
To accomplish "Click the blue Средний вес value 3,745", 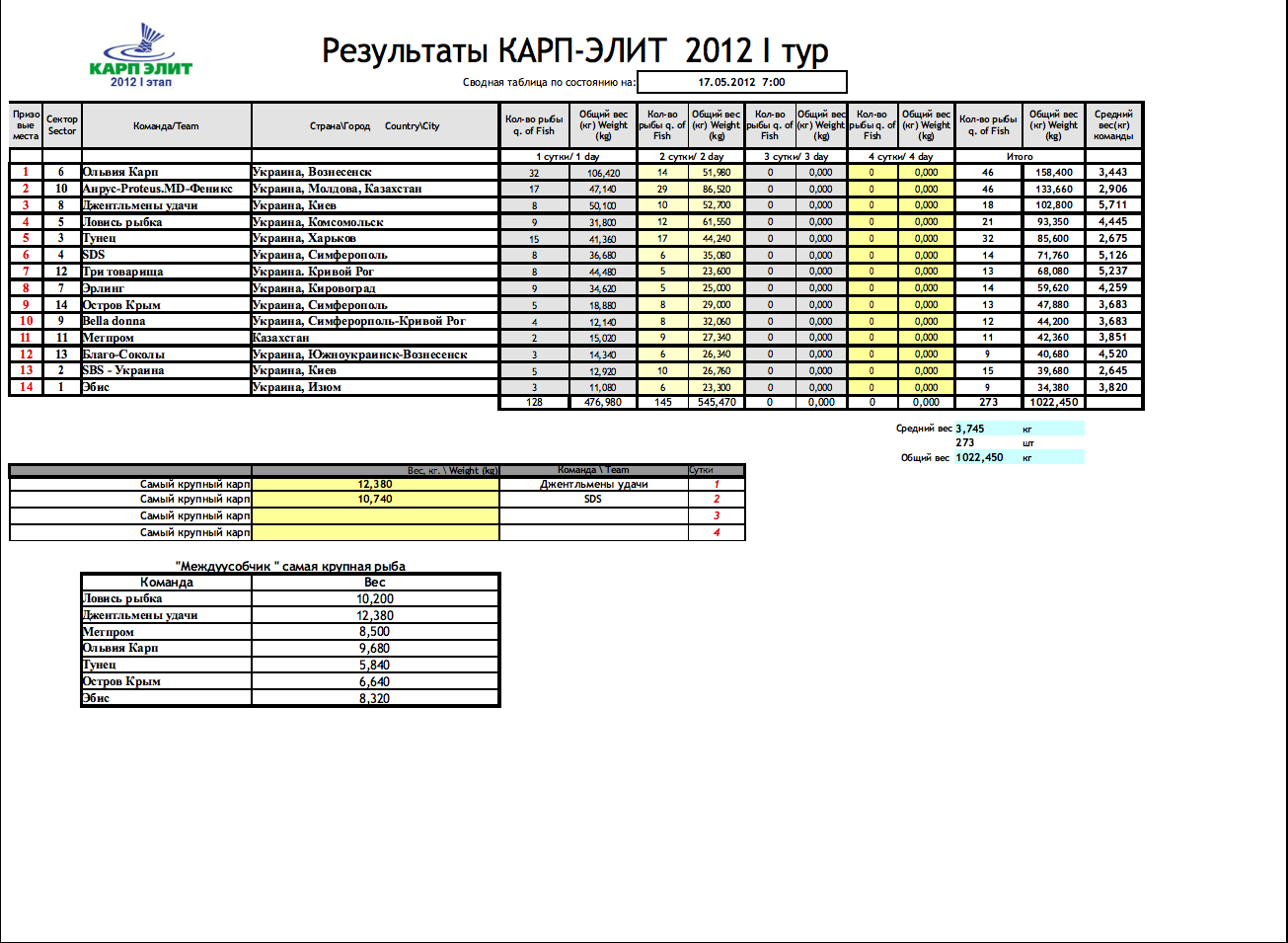I will (970, 429).
